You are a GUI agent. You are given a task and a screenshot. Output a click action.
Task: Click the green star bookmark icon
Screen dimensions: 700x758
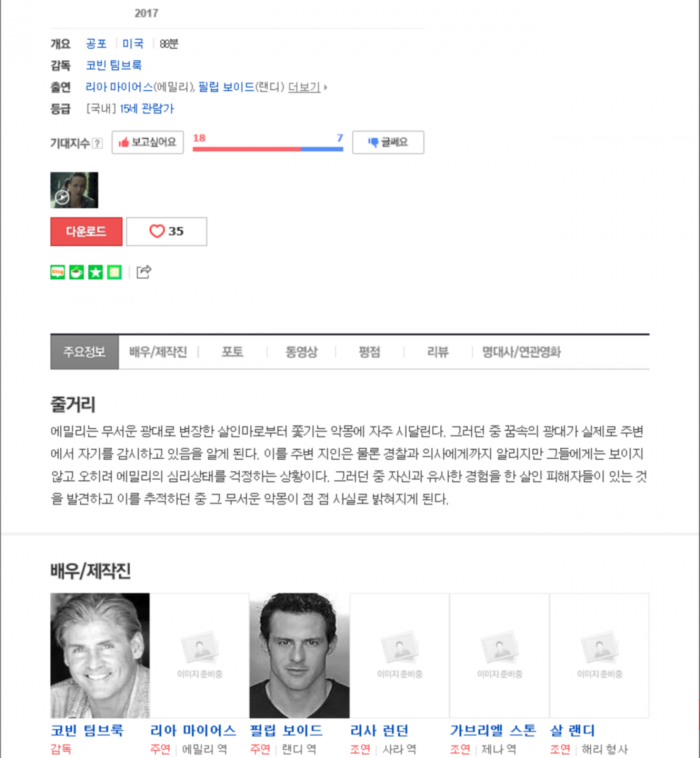(x=95, y=272)
